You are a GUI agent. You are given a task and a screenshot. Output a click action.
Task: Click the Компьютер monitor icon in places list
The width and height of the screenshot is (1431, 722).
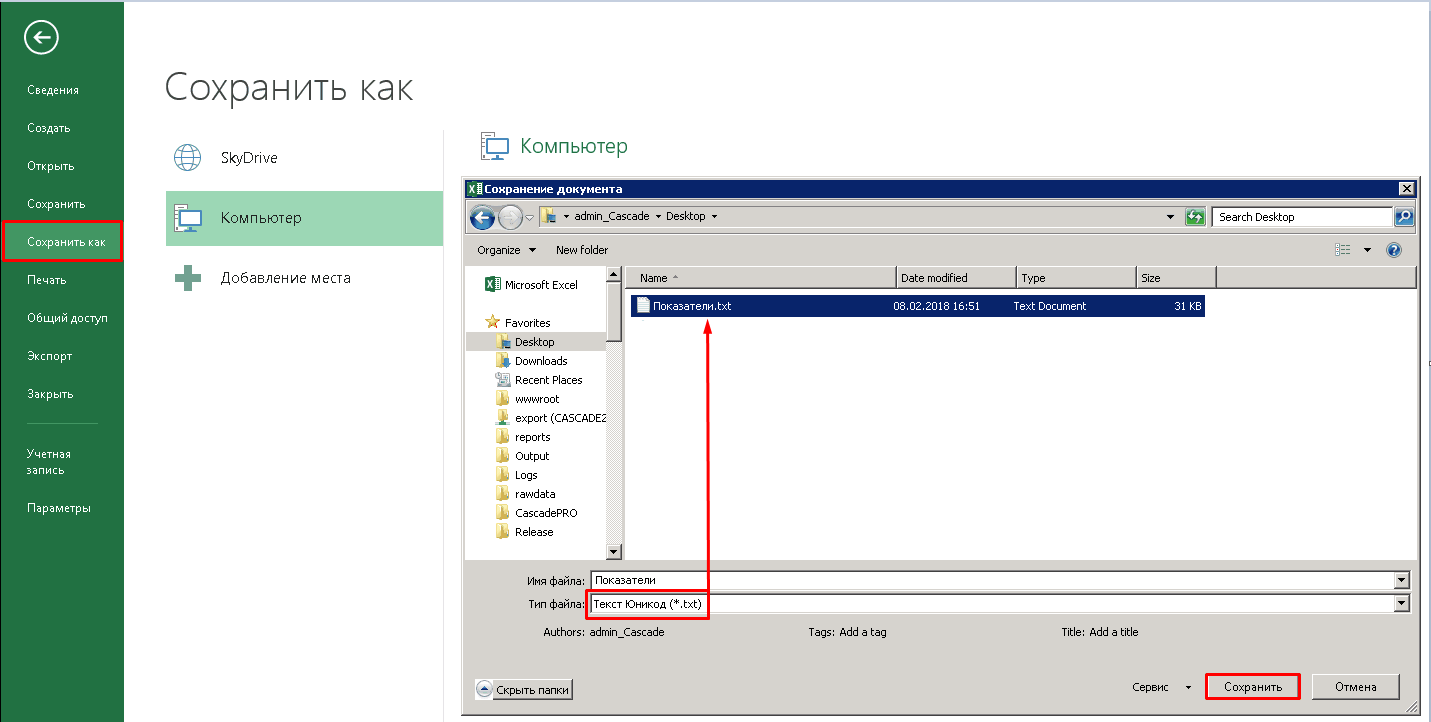(188, 218)
